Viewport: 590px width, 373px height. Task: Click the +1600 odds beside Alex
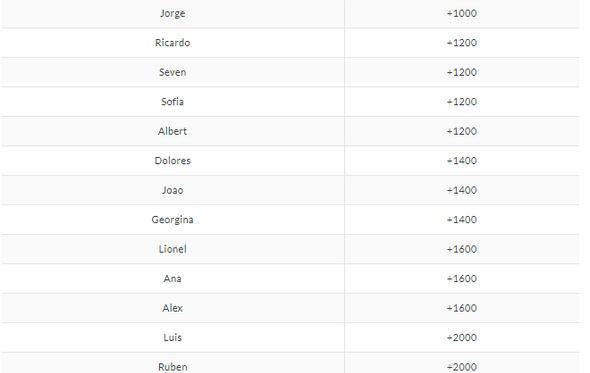(x=462, y=308)
